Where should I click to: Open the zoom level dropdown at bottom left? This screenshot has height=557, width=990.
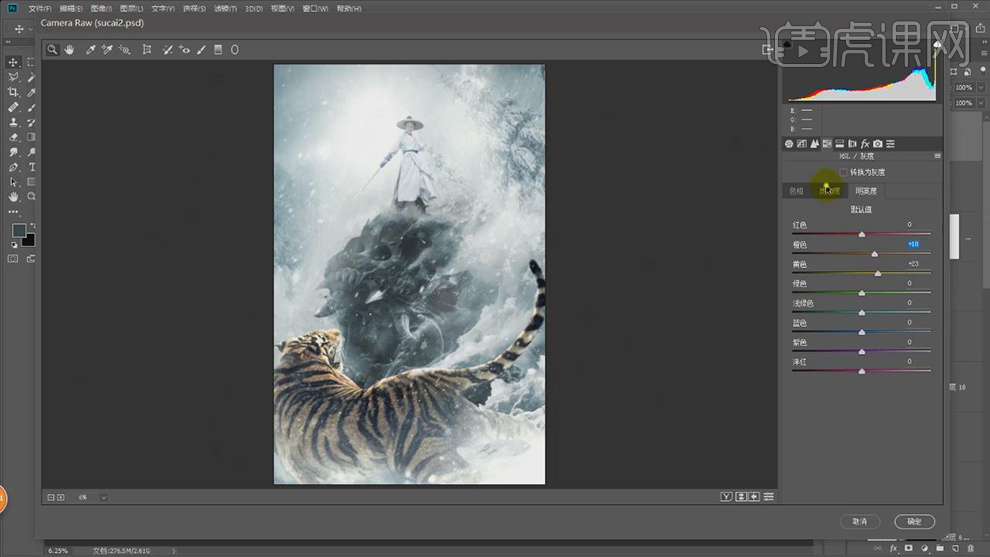coord(103,497)
